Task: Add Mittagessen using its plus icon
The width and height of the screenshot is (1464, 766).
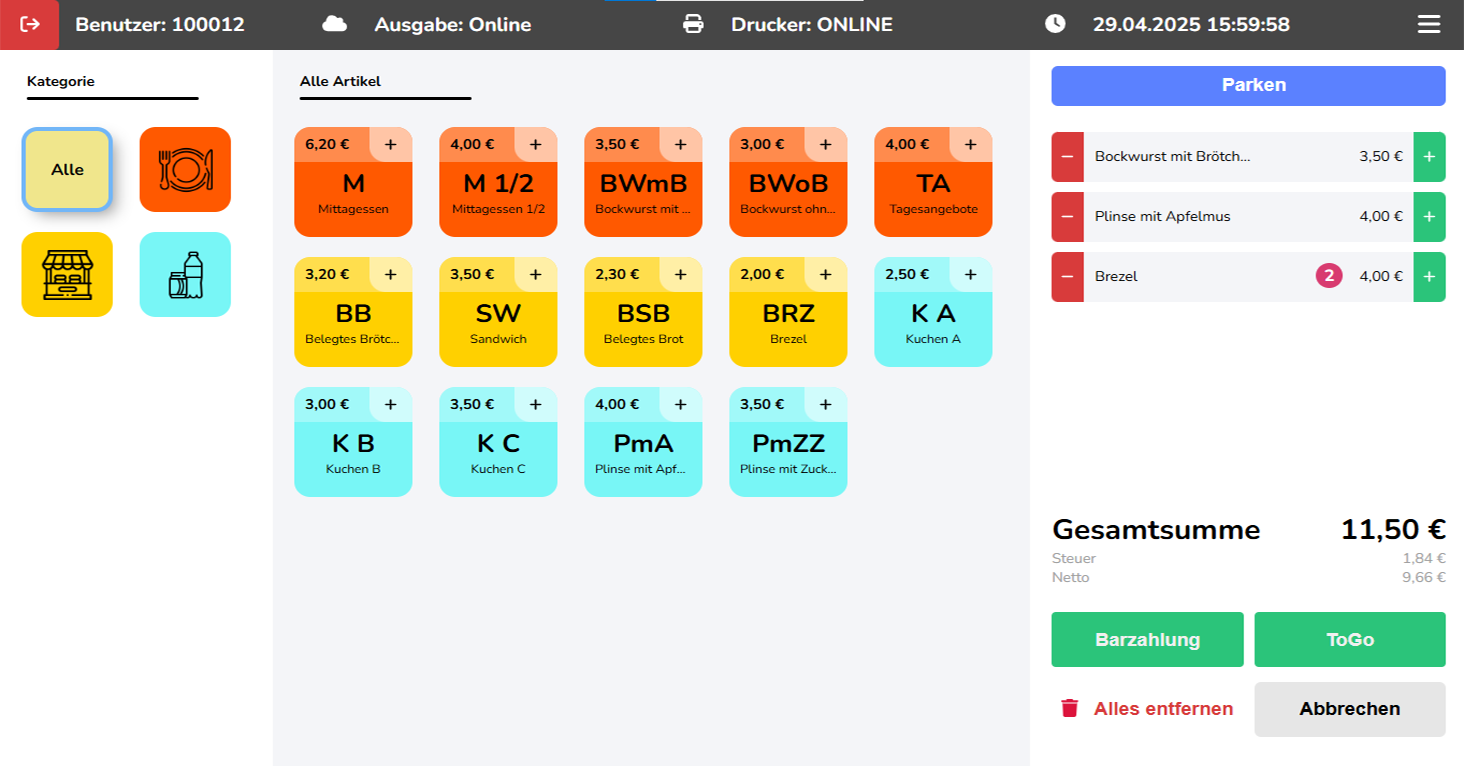Action: [390, 144]
